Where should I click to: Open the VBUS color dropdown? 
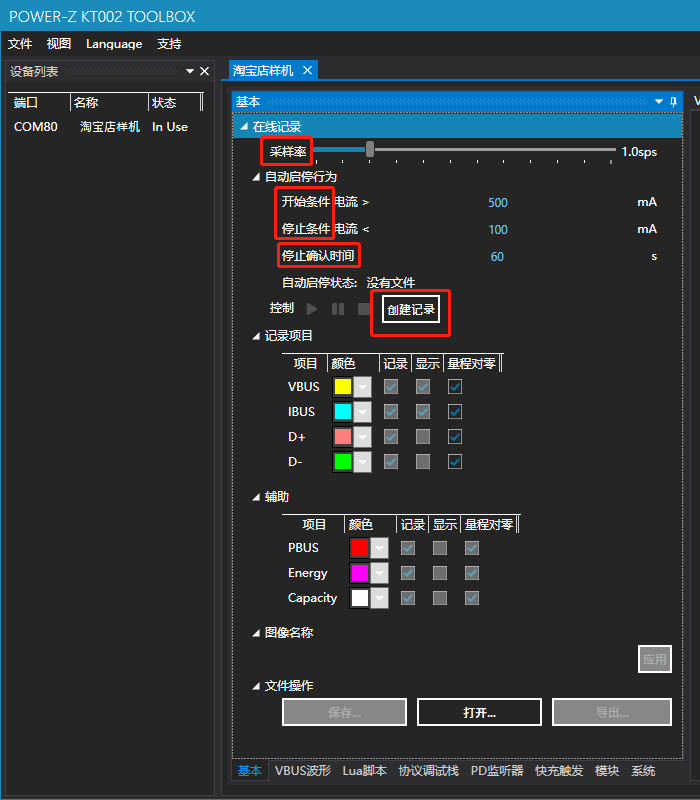tap(361, 386)
